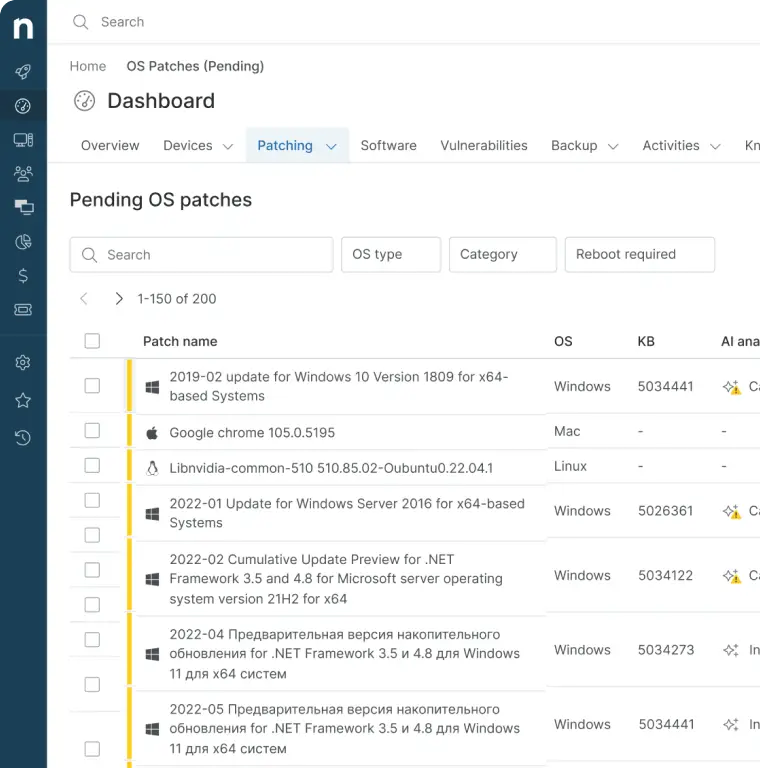Open the dollar finance sidebar icon

click(x=23, y=276)
